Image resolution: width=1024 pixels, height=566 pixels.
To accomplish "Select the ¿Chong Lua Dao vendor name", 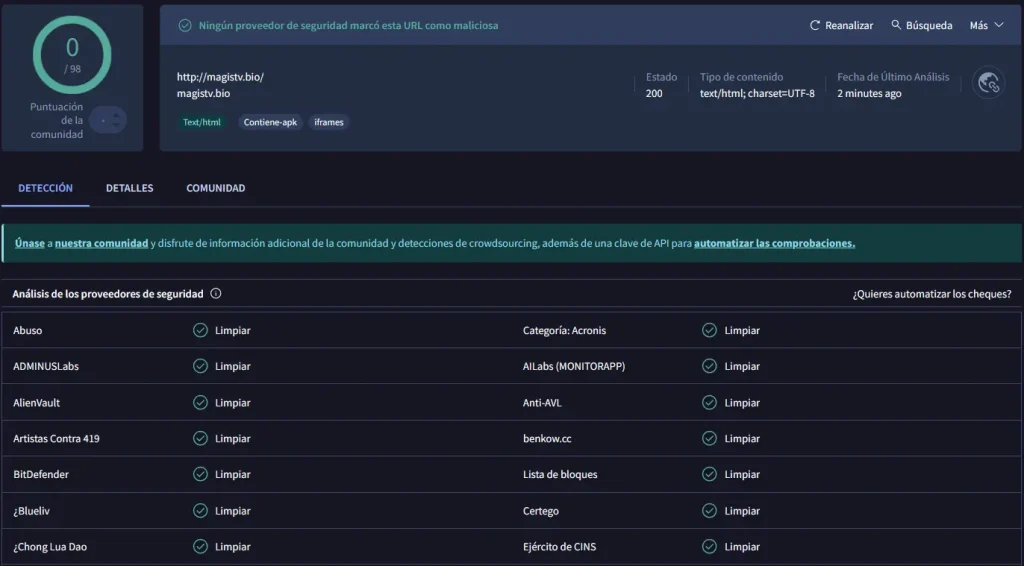I will click(x=50, y=546).
